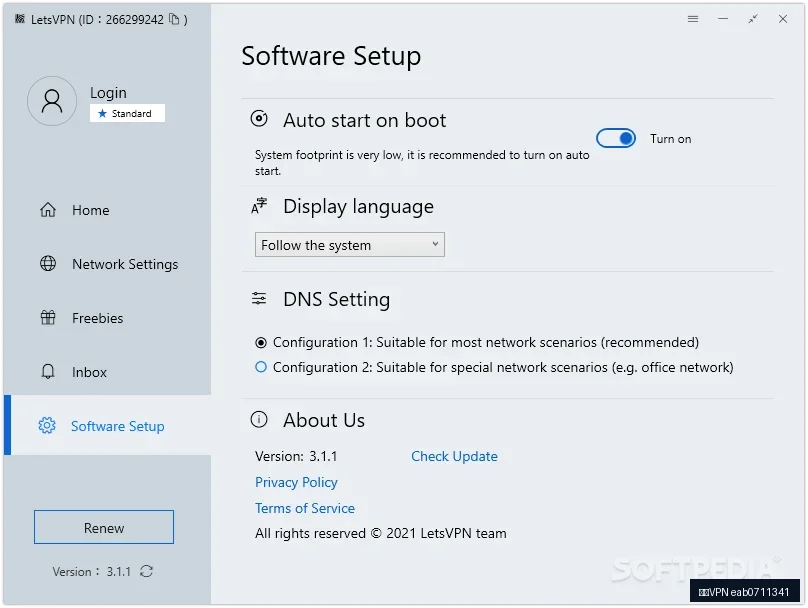The width and height of the screenshot is (808, 608).
Task: Select DNS Configuration 2 for office network
Action: (261, 367)
